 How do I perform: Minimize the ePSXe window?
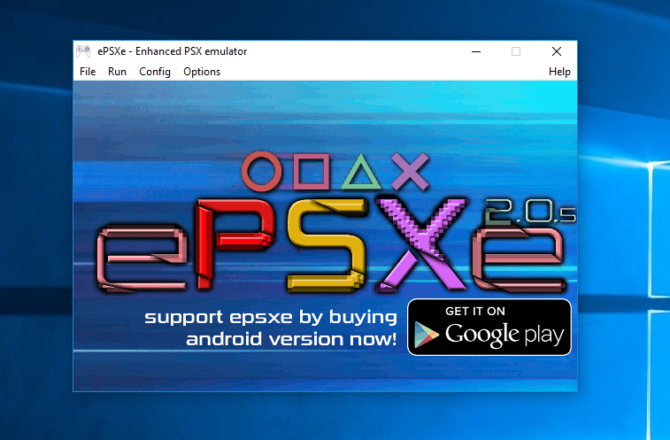click(x=476, y=52)
